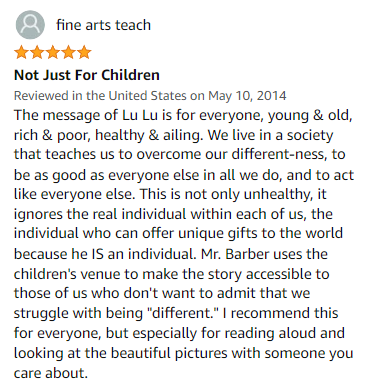The image size is (369, 389).
Task: Click the first orange rating star
Action: pos(21,52)
